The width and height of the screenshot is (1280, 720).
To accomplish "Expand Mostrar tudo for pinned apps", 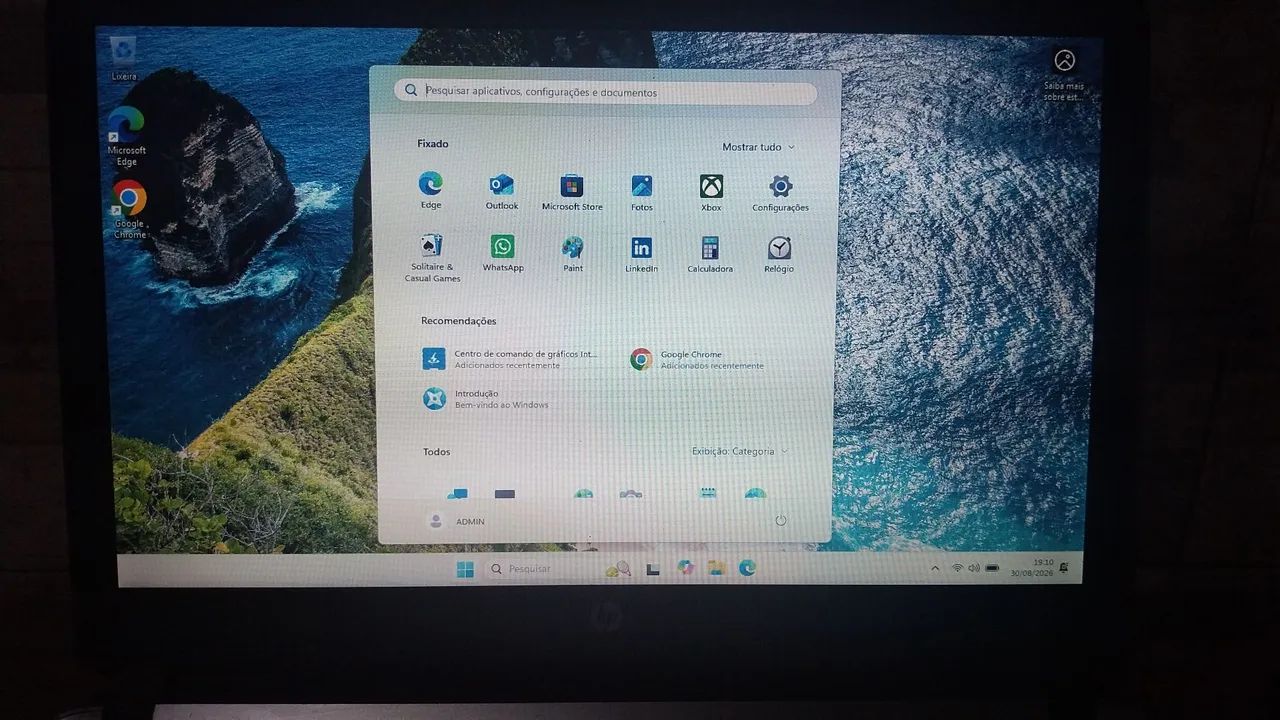I will tap(758, 147).
